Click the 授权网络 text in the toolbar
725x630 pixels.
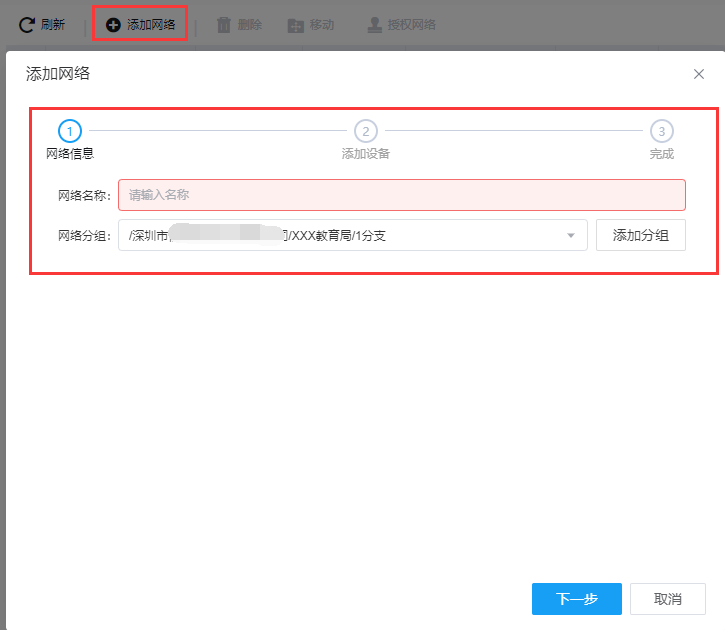point(412,25)
